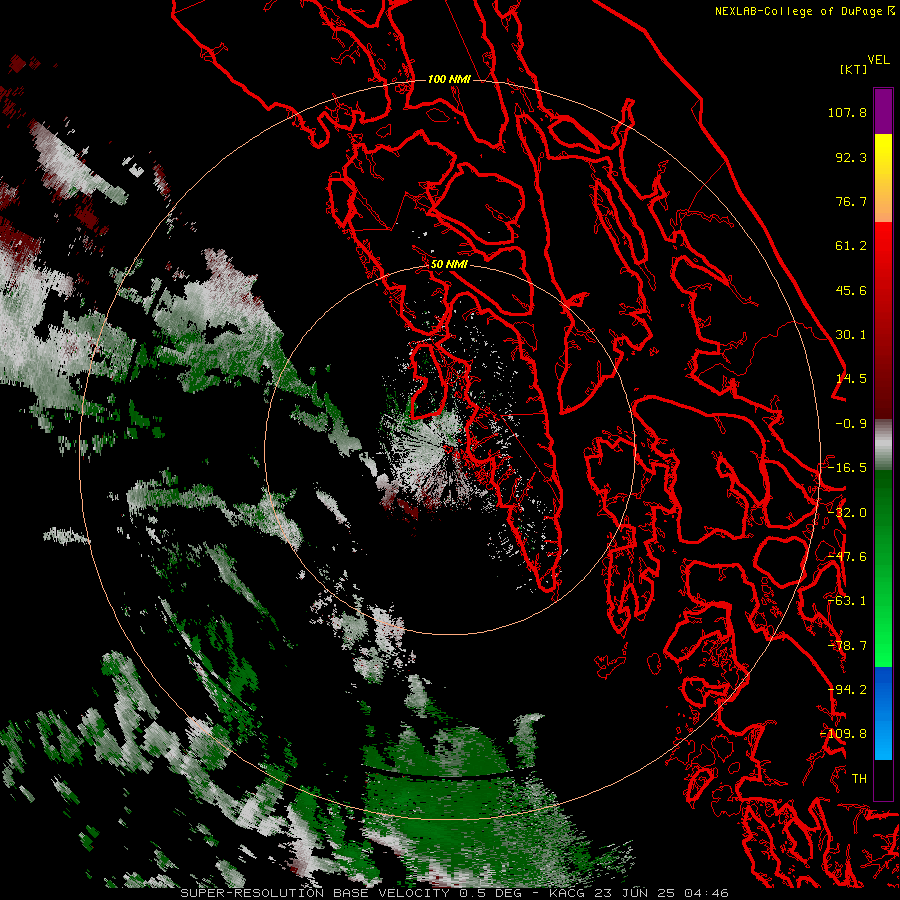Image resolution: width=900 pixels, height=900 pixels.
Task: Pick the gray-white segment of the color bar
Action: click(883, 445)
